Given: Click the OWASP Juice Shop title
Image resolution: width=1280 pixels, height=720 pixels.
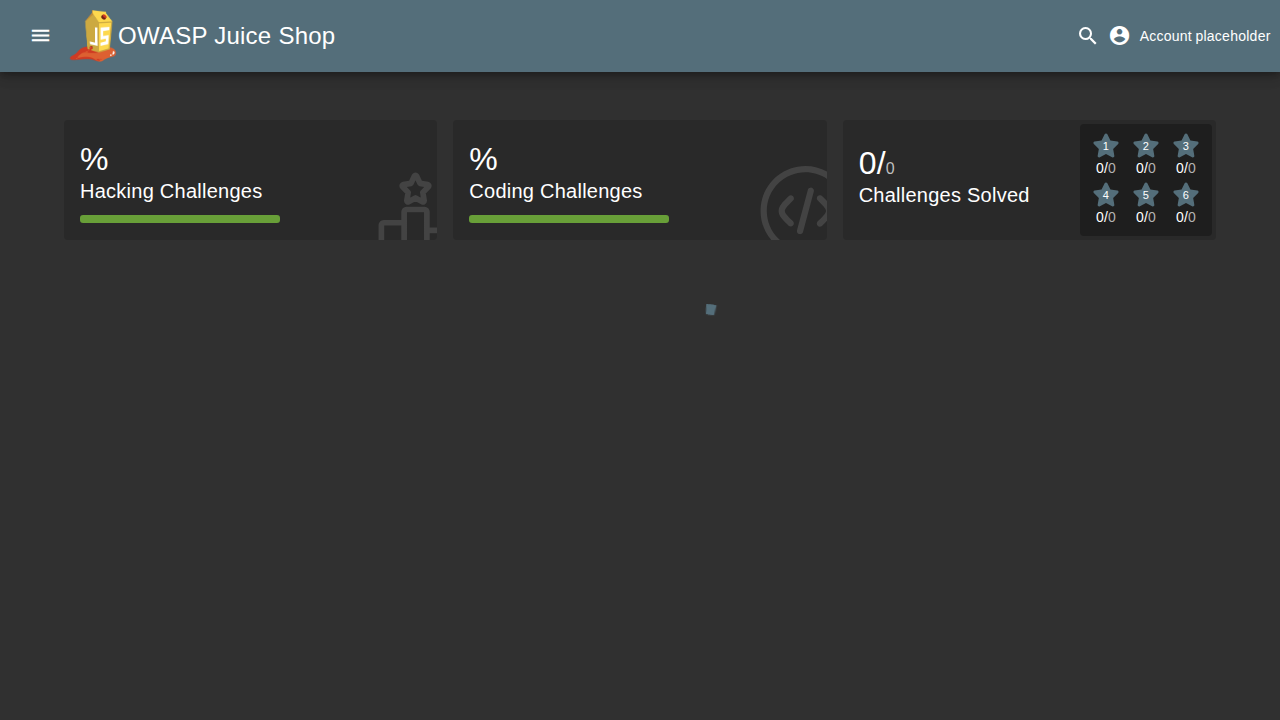Looking at the screenshot, I should [227, 36].
